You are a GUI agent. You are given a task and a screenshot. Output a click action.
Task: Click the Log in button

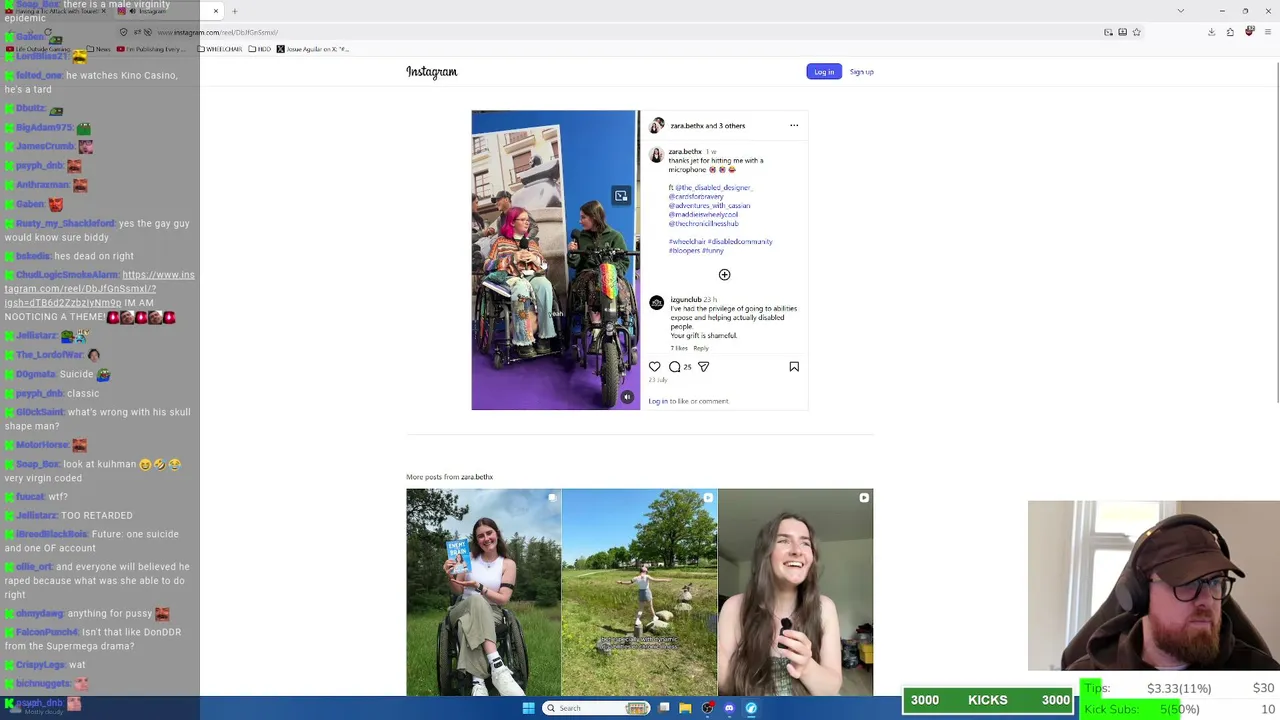824,72
